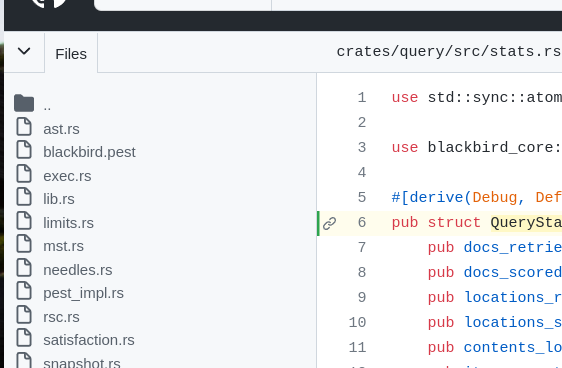Select line number 3
Screen dimensions: 562x368
coord(362,148)
